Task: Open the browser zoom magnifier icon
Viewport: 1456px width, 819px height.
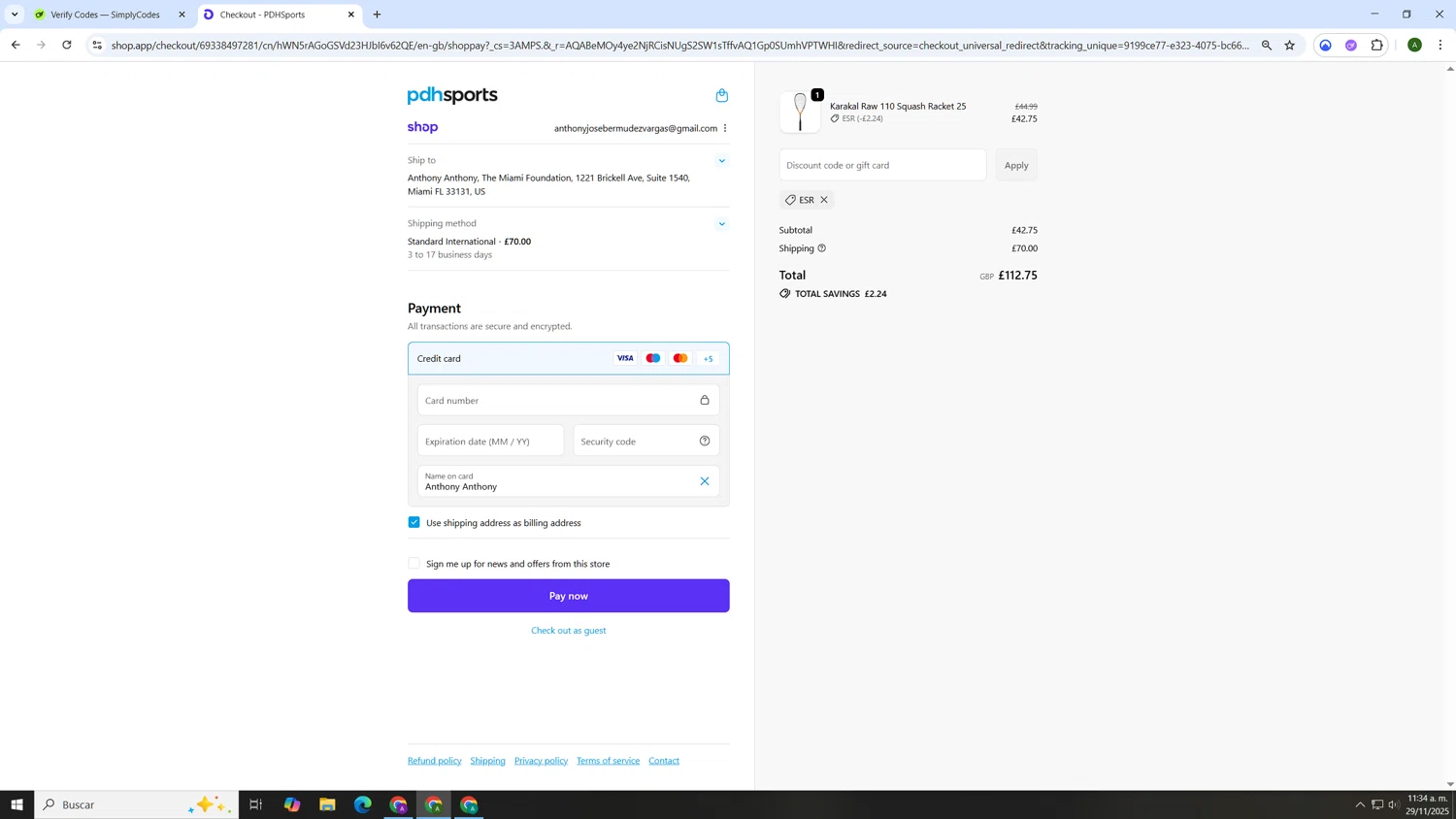Action: 1267,45
